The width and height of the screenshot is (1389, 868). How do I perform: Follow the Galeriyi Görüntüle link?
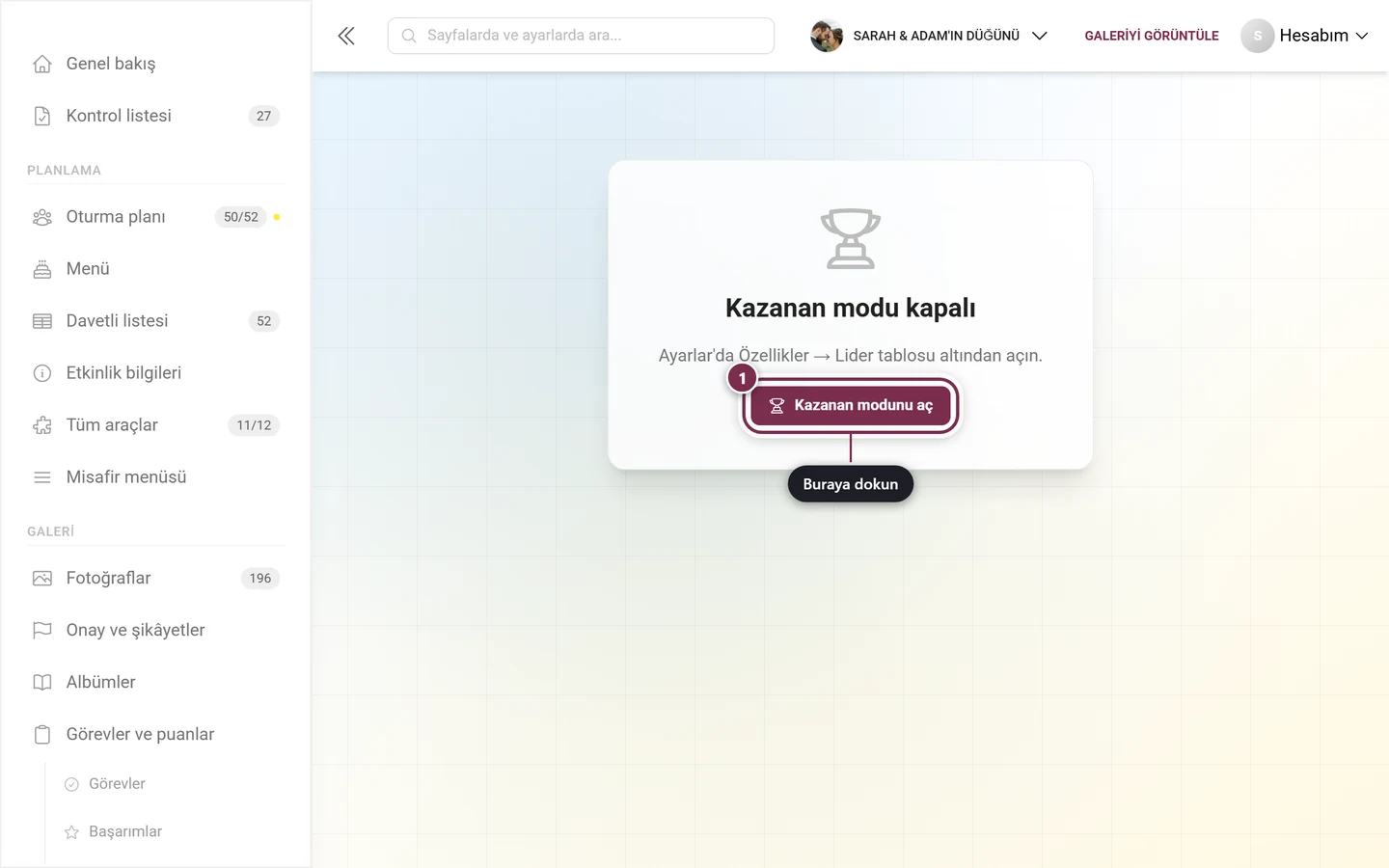(x=1152, y=36)
